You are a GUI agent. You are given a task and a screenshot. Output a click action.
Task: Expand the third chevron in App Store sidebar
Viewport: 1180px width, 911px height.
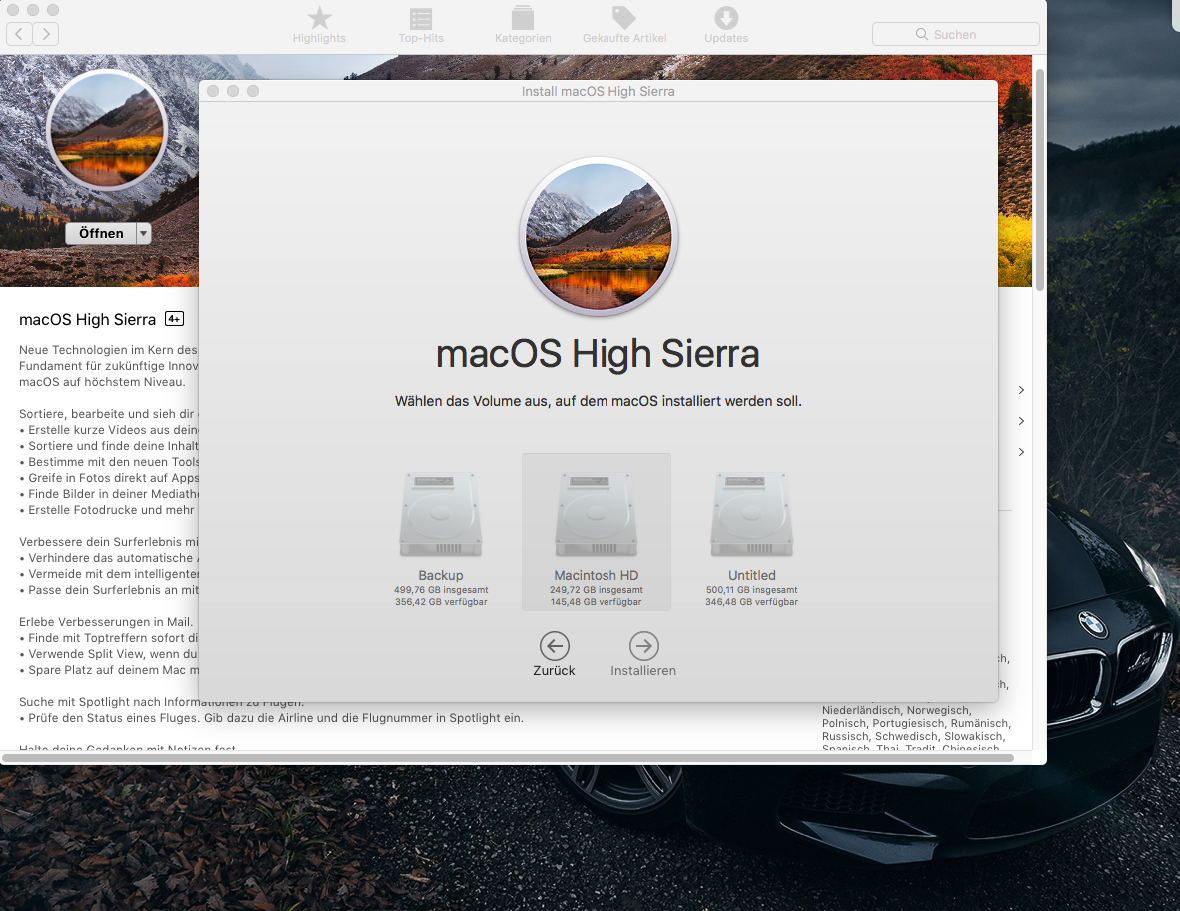click(x=1021, y=451)
